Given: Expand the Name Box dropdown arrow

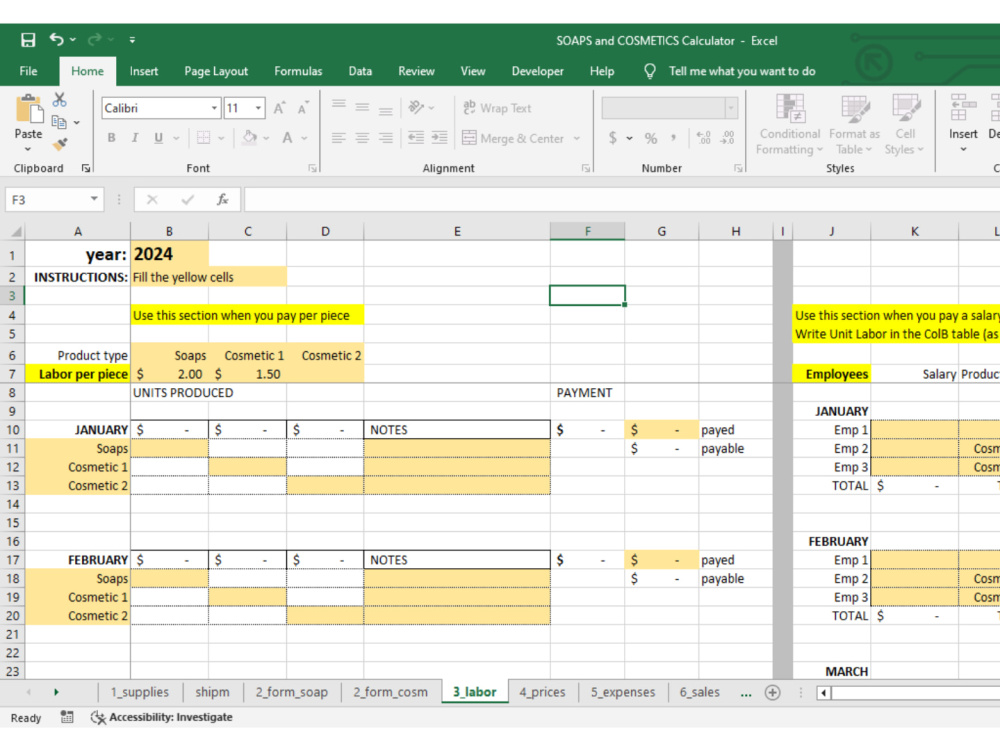Looking at the screenshot, I should click(94, 200).
